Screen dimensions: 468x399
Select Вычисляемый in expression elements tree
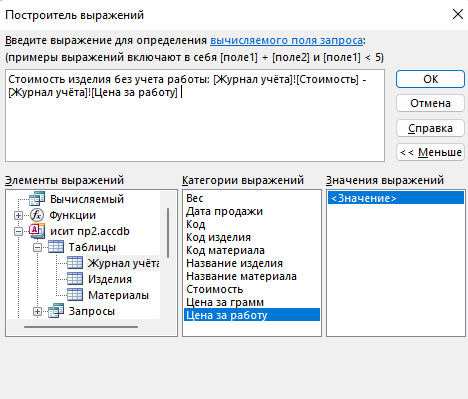[x=87, y=199]
